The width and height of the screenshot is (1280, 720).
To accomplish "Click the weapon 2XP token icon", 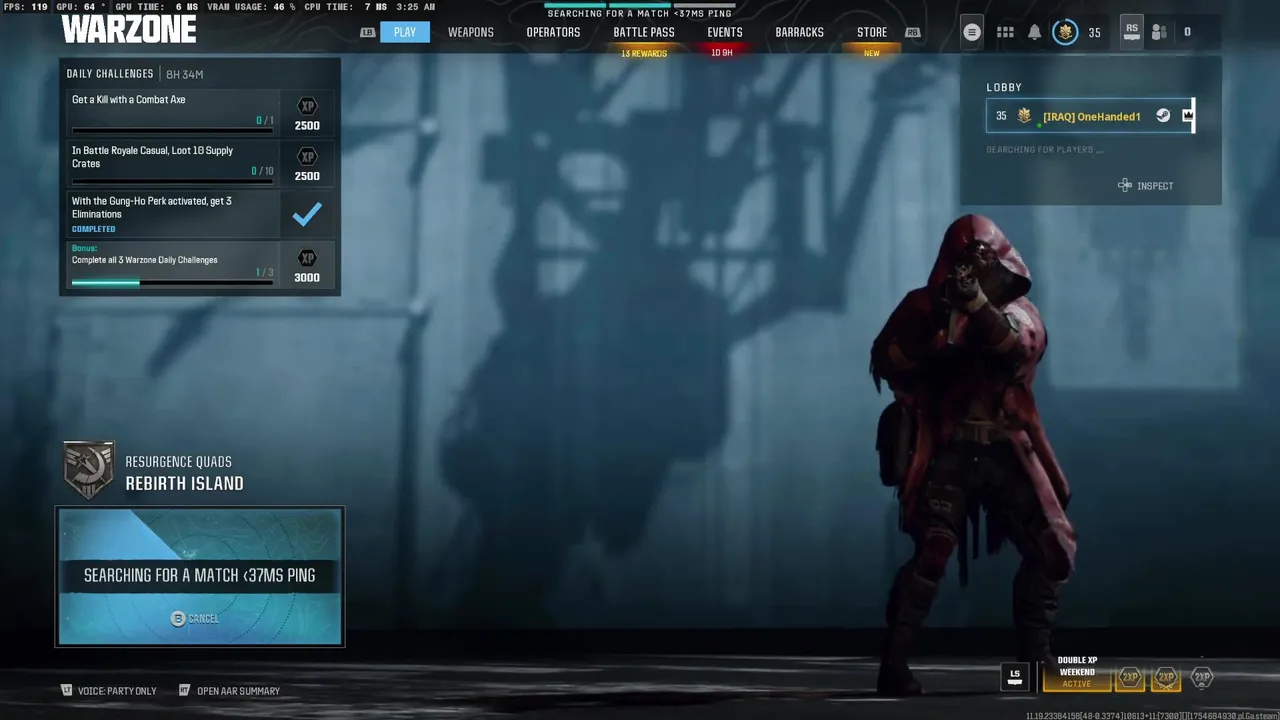I will point(1166,678).
